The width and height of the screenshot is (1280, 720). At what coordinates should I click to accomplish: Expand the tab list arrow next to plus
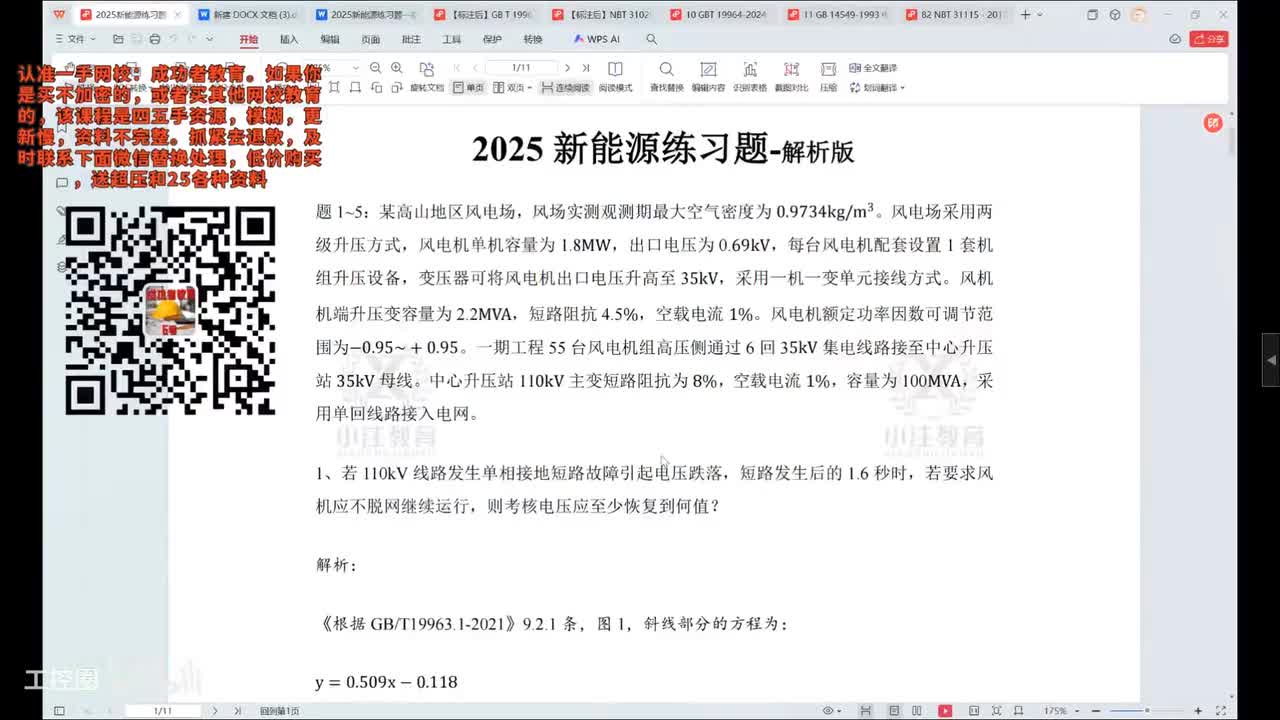[x=1040, y=15]
